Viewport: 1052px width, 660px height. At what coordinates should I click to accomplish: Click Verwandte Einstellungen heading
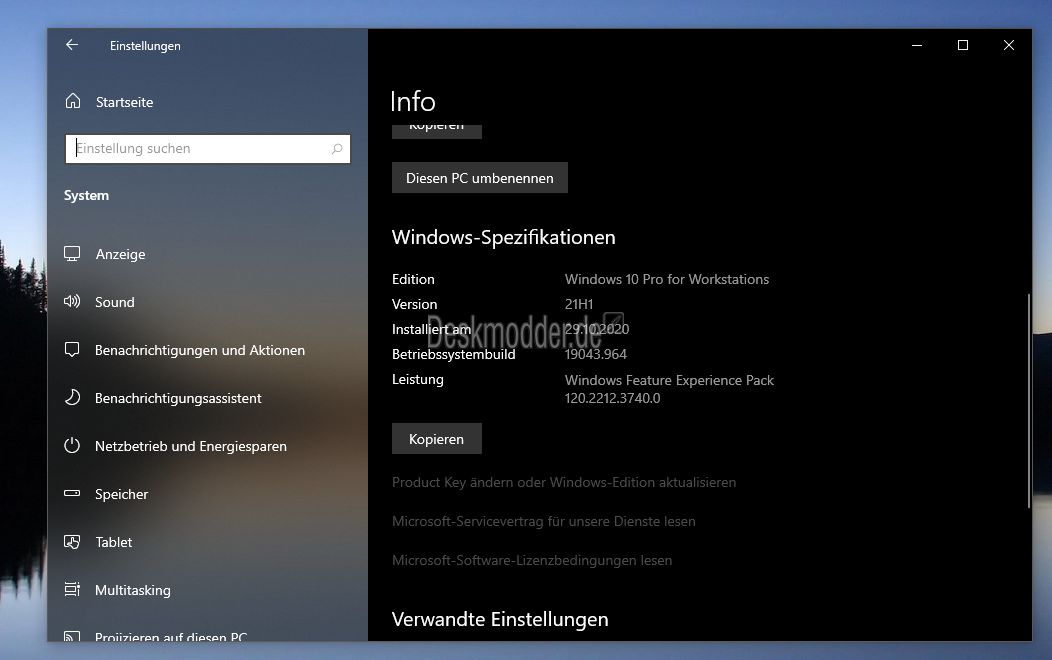(500, 619)
